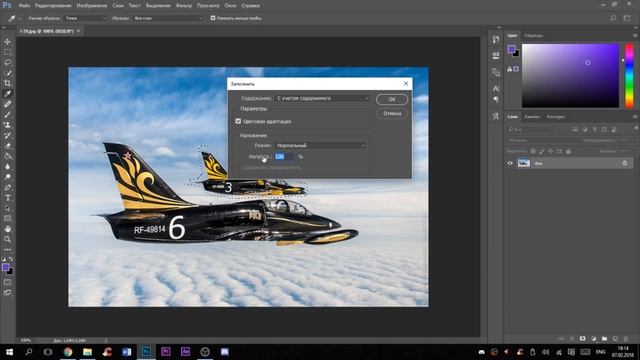Click the Отмена button
The image size is (640, 360).
[x=392, y=113]
